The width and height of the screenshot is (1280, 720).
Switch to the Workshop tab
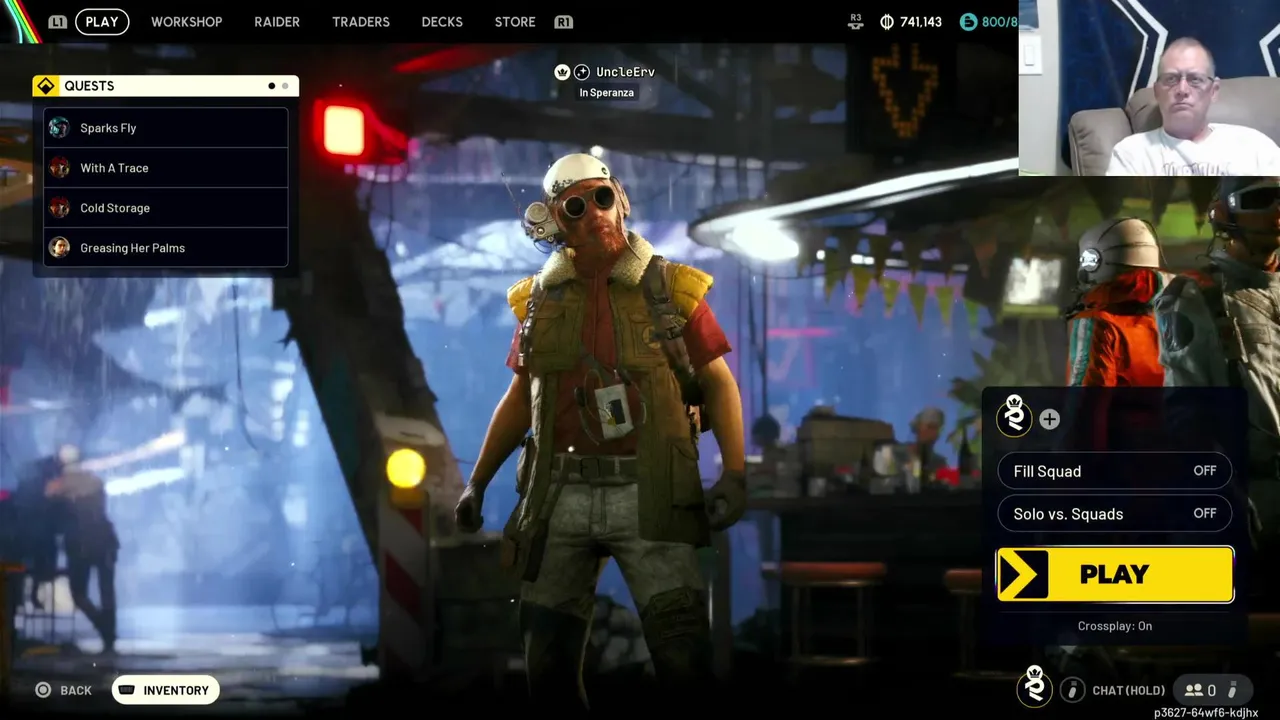tap(187, 22)
